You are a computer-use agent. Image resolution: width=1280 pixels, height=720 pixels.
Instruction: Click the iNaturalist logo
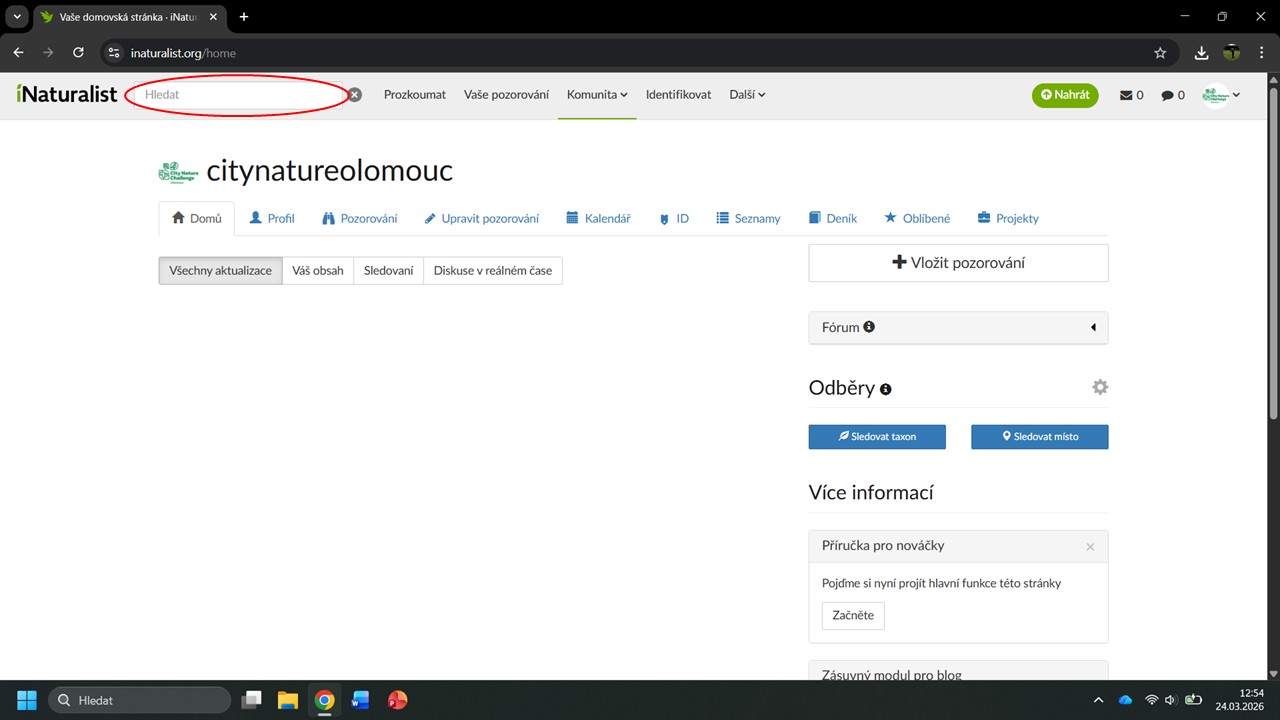tap(67, 94)
